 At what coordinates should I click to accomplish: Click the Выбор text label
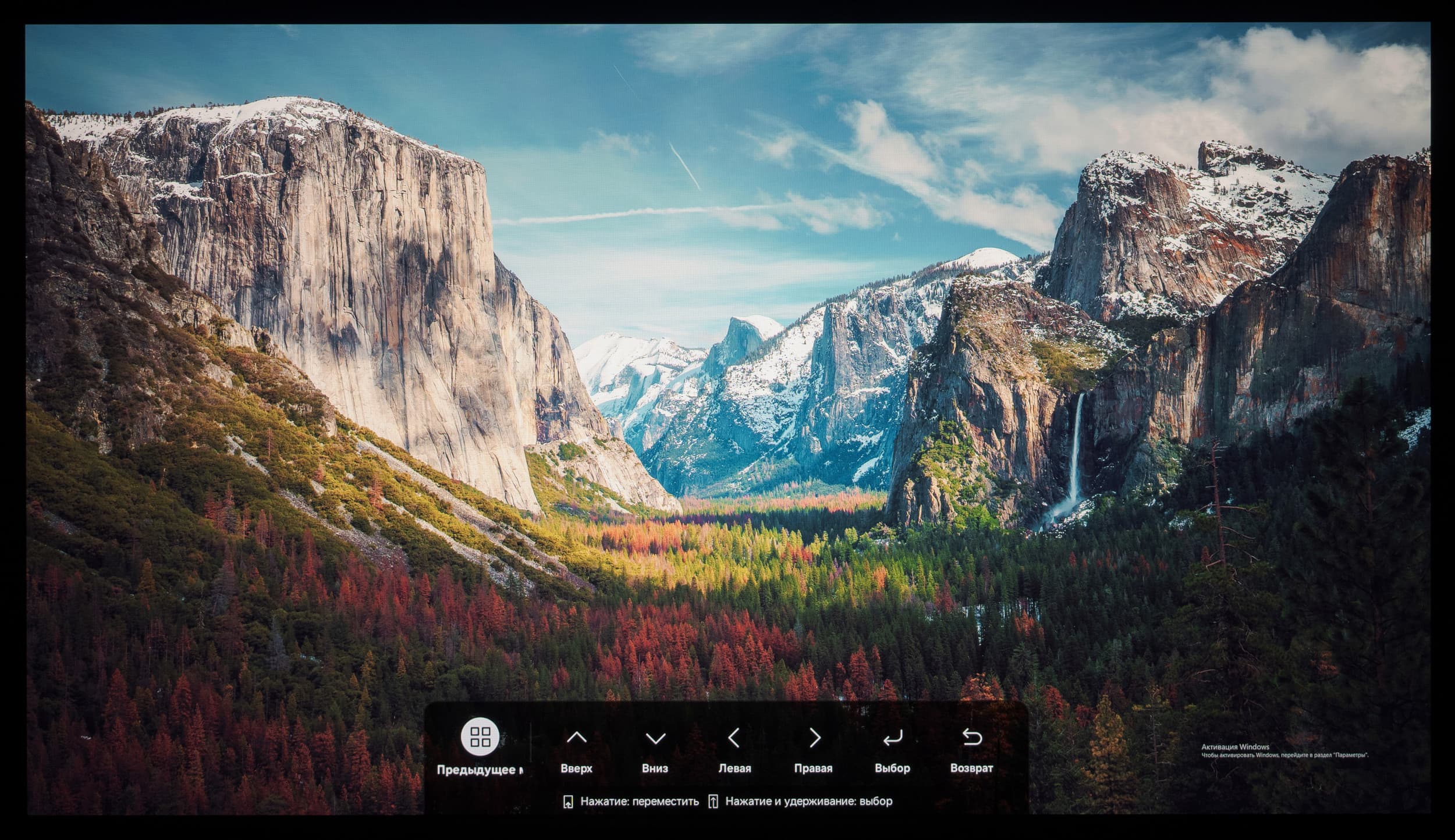892,768
